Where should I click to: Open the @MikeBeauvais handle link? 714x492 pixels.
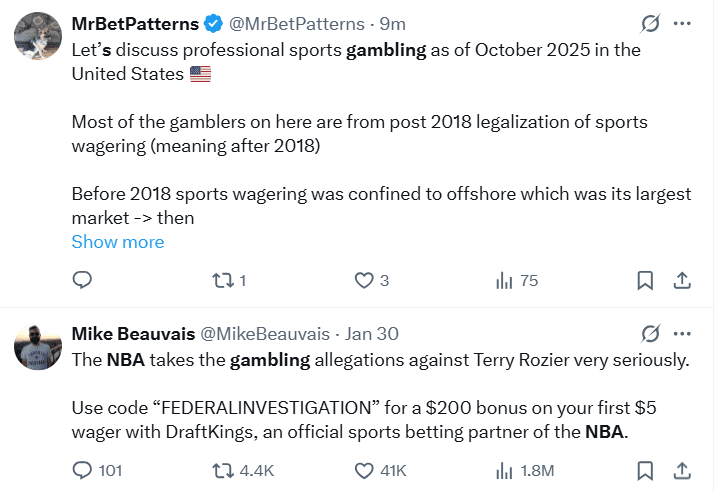[263, 333]
